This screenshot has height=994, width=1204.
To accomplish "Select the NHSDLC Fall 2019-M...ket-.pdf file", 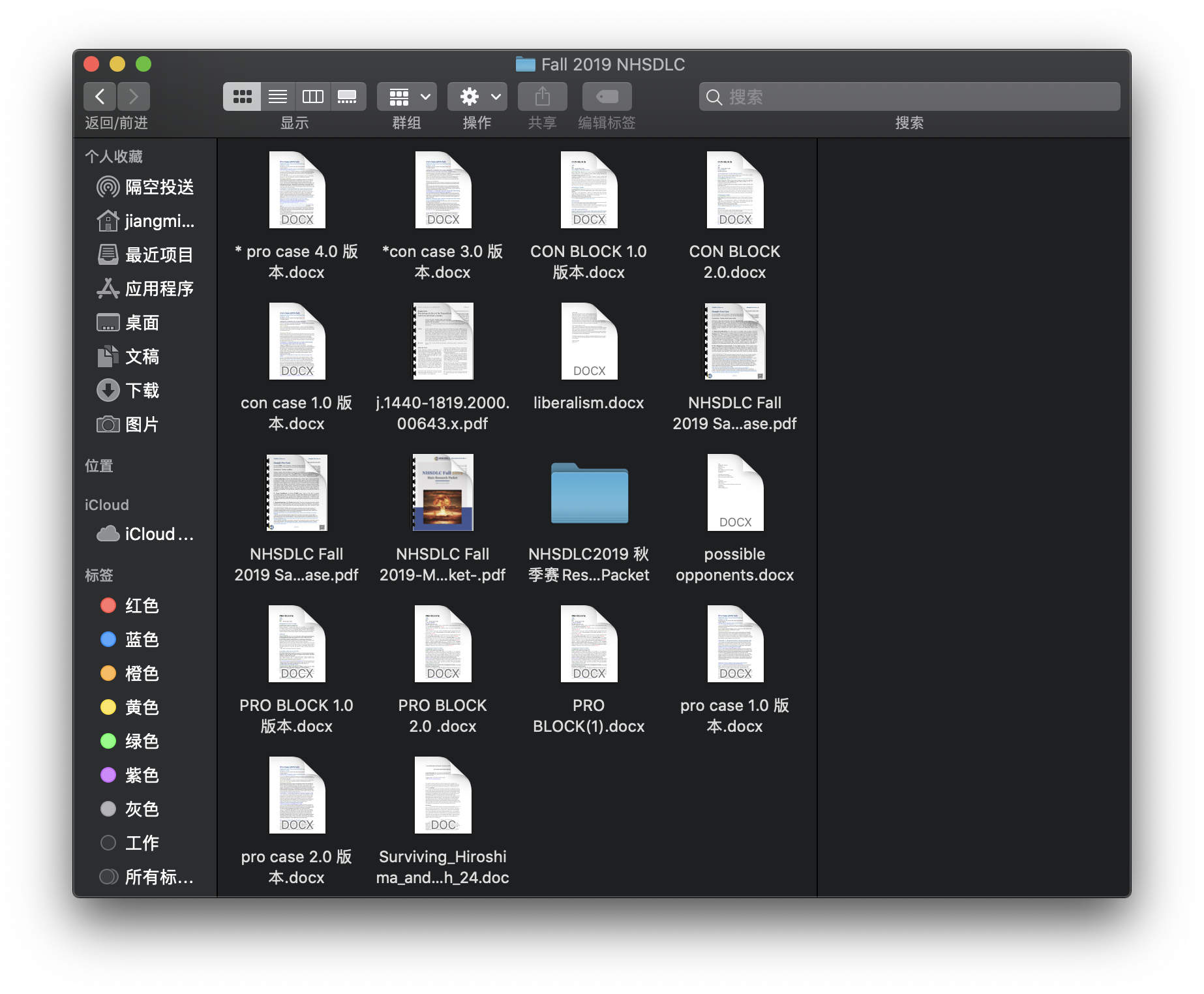I will [x=443, y=492].
